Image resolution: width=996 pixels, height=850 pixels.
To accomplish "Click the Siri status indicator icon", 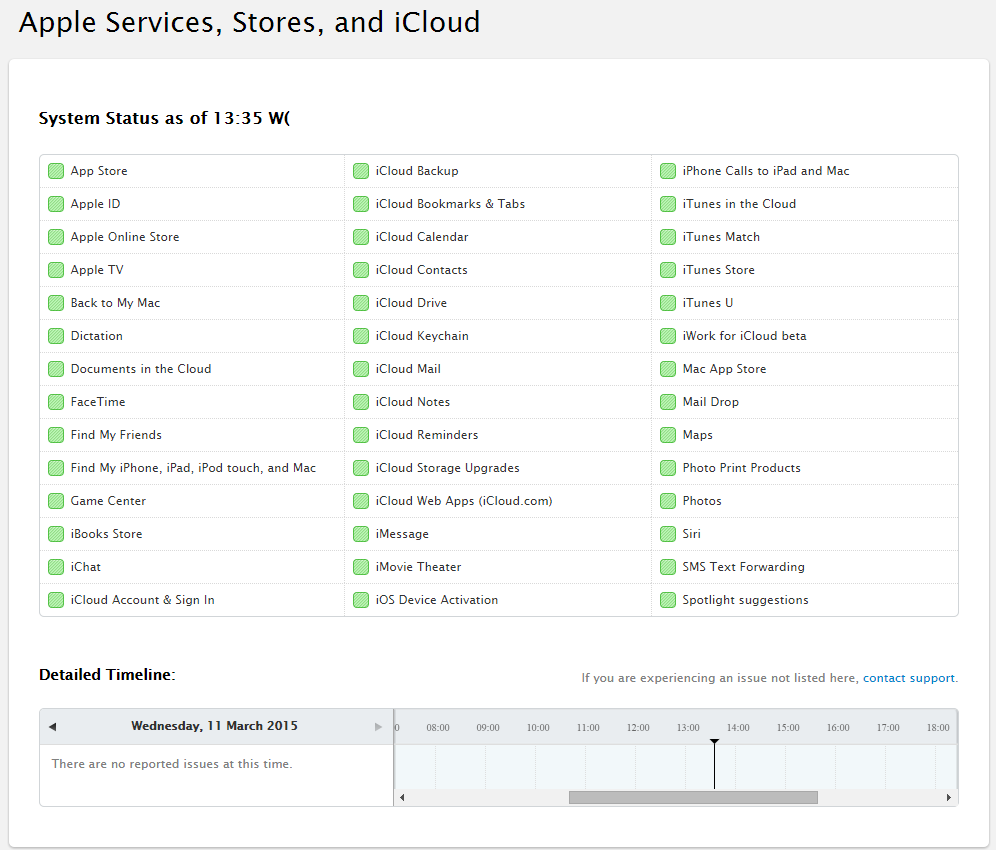I will point(668,534).
